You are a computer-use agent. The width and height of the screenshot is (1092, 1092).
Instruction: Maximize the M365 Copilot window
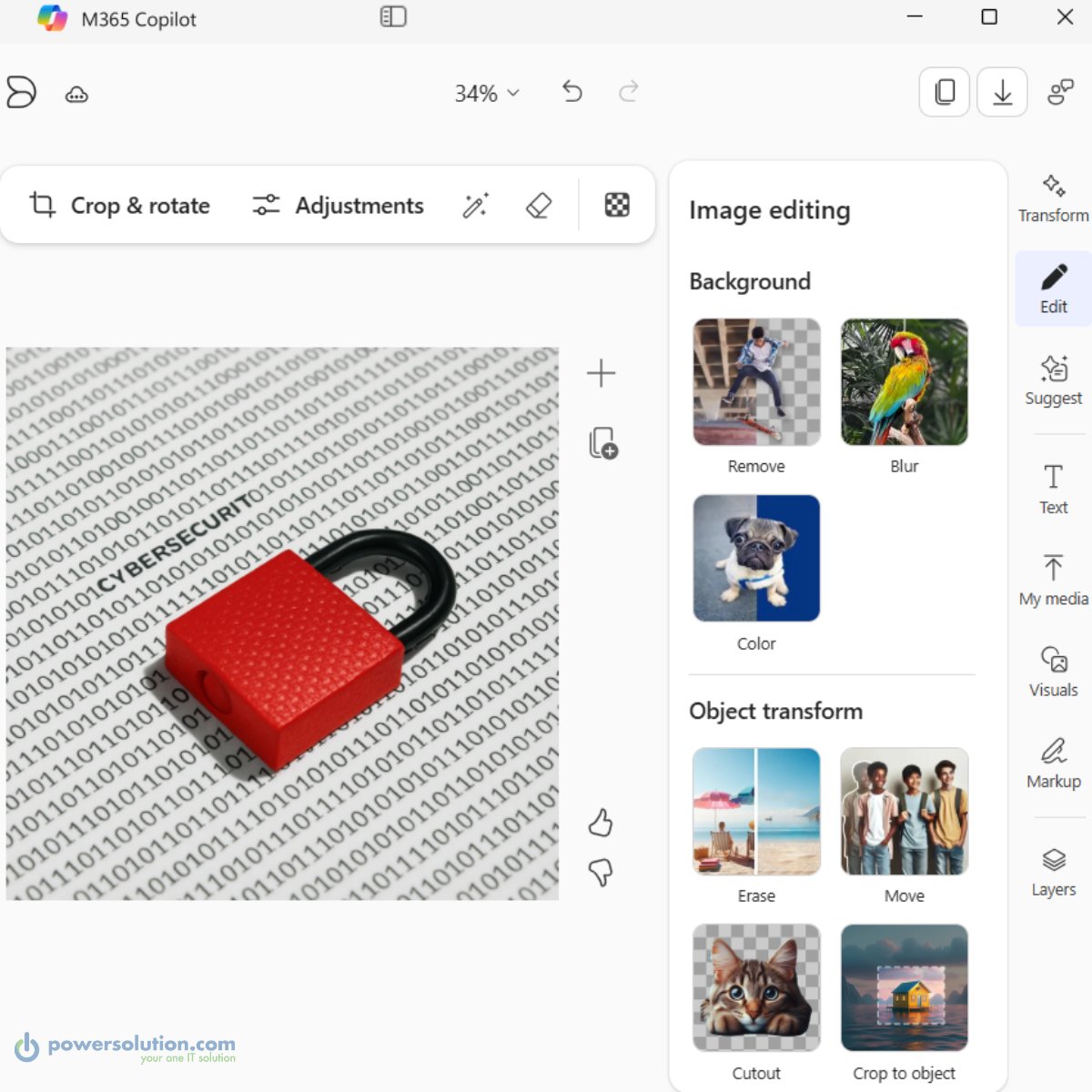[989, 16]
